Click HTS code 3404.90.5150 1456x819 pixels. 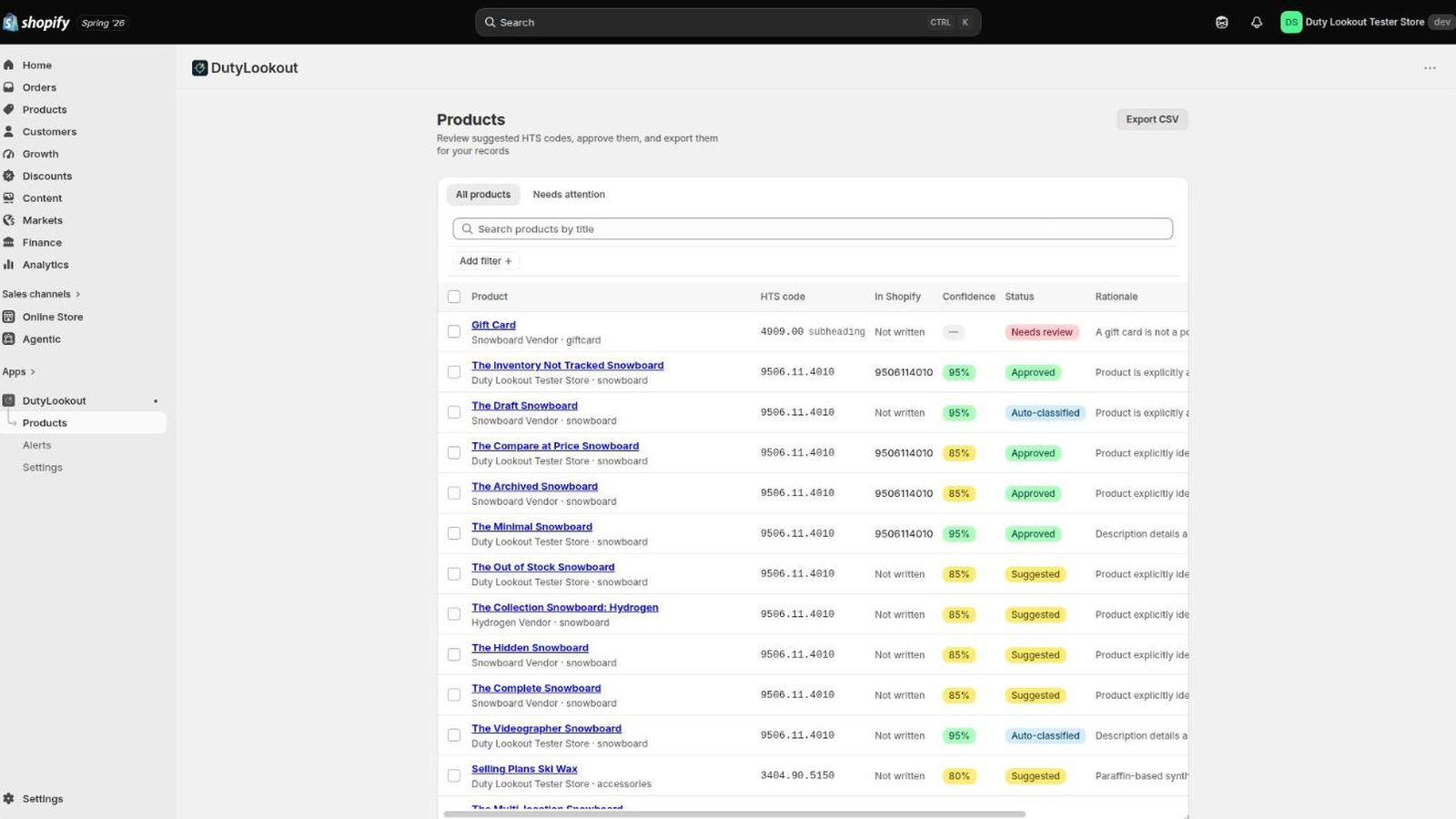[x=797, y=775]
